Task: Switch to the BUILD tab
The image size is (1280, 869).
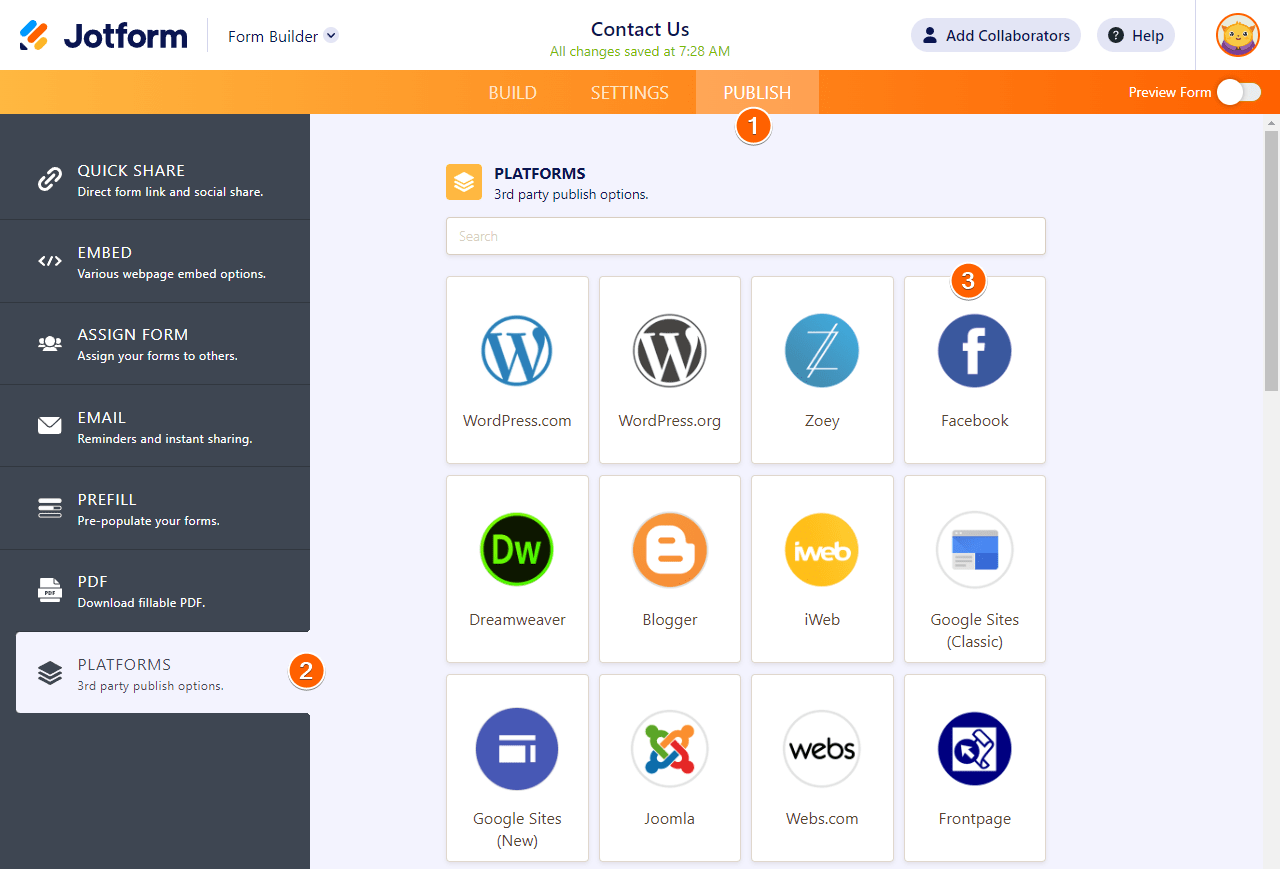Action: click(513, 92)
